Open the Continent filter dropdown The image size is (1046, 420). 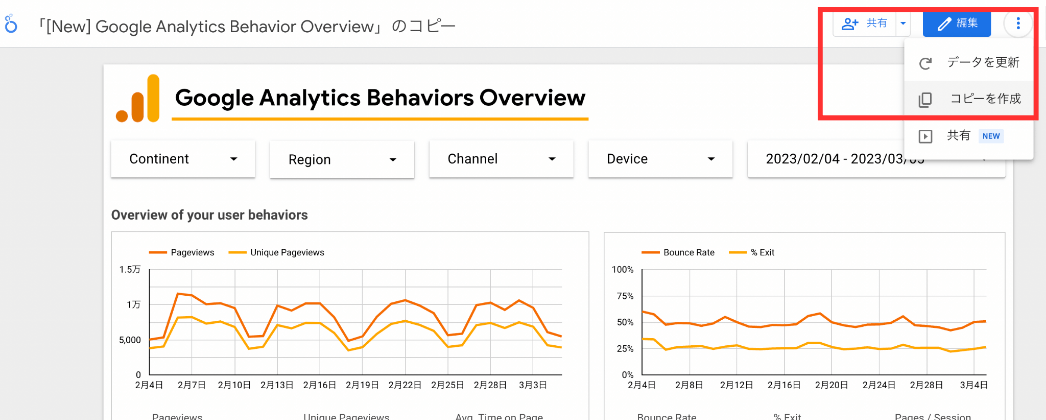tap(183, 159)
